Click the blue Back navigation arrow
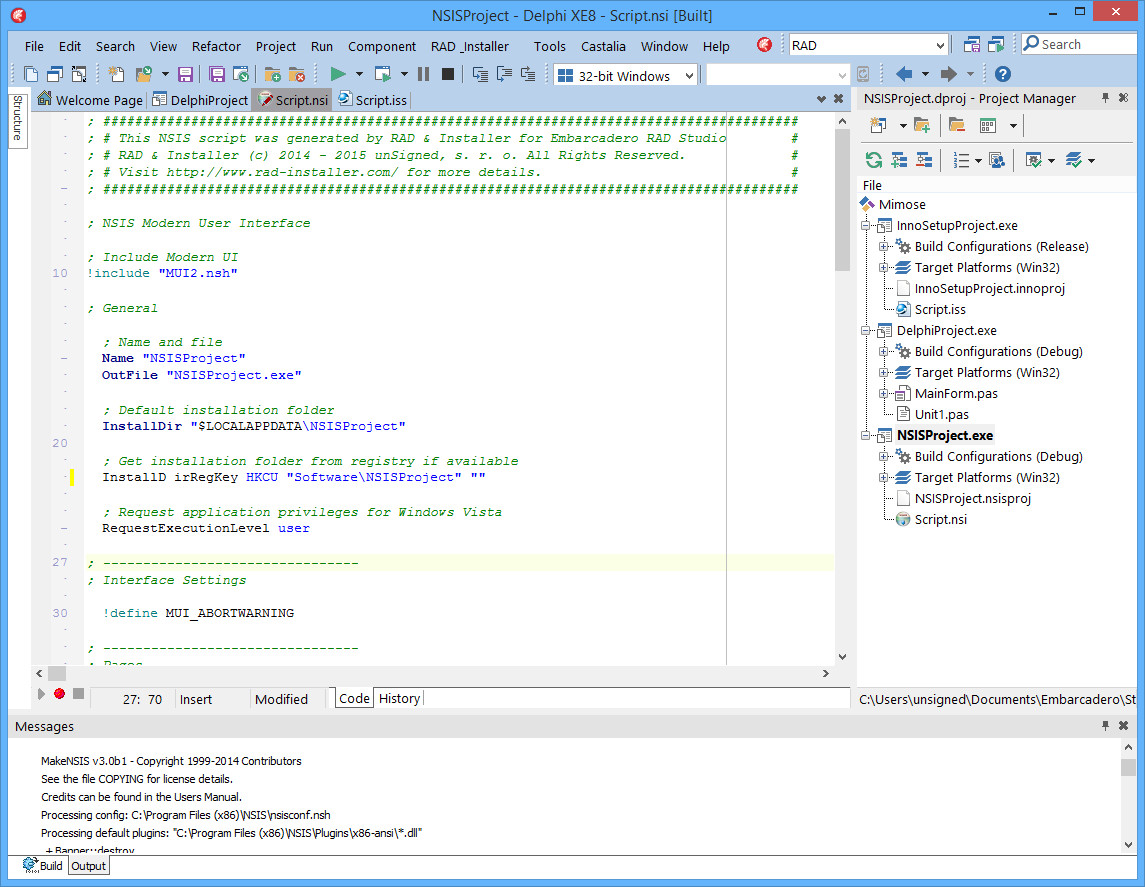The image size is (1145, 887). (904, 74)
